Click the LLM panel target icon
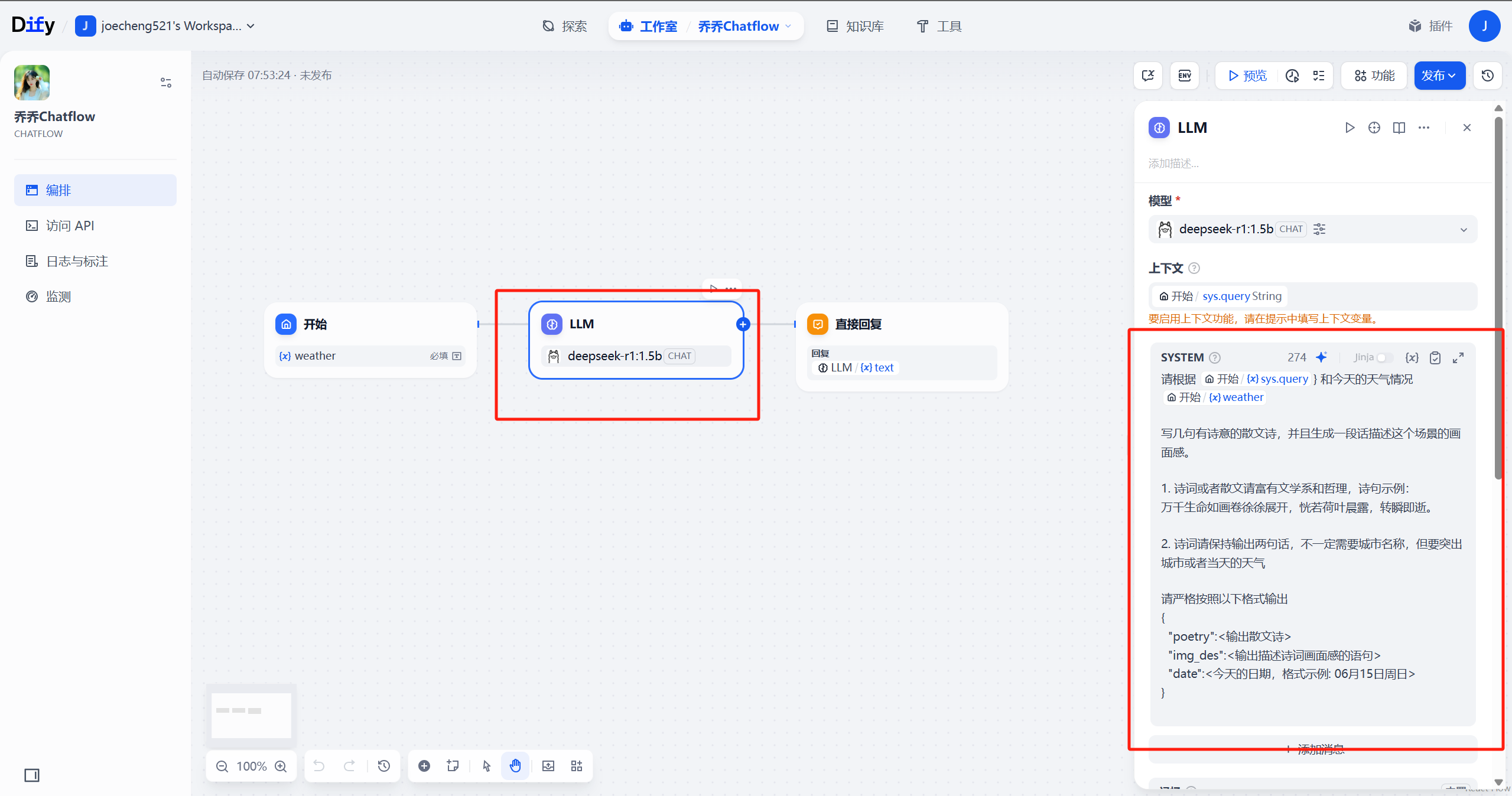 pos(1374,128)
